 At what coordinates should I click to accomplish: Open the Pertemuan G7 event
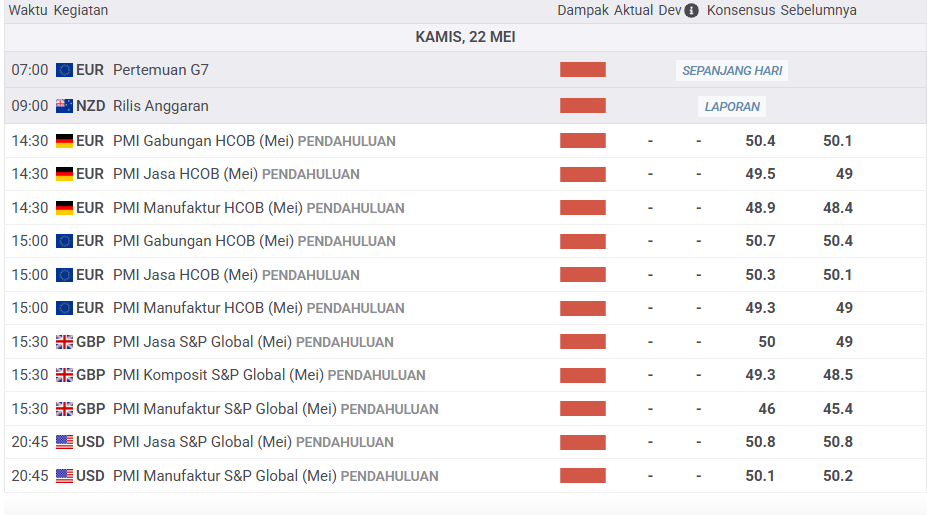(160, 70)
